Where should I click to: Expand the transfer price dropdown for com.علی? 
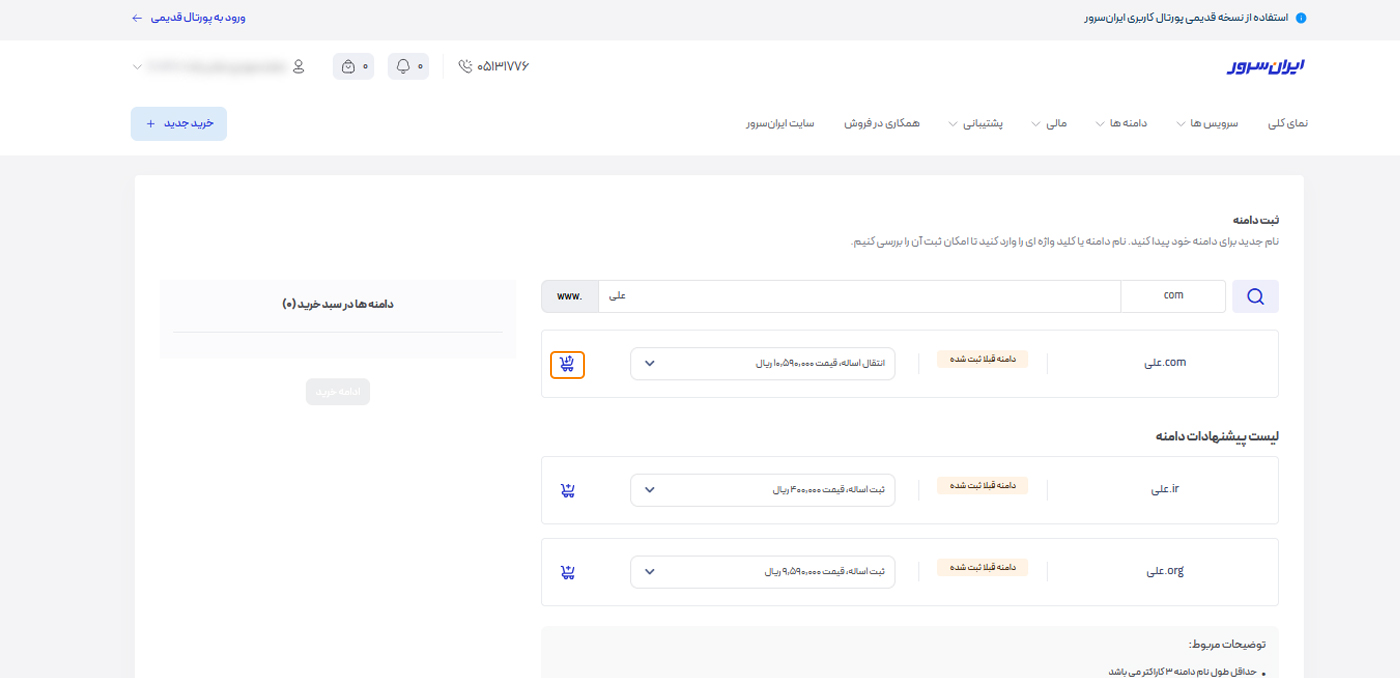coord(651,364)
